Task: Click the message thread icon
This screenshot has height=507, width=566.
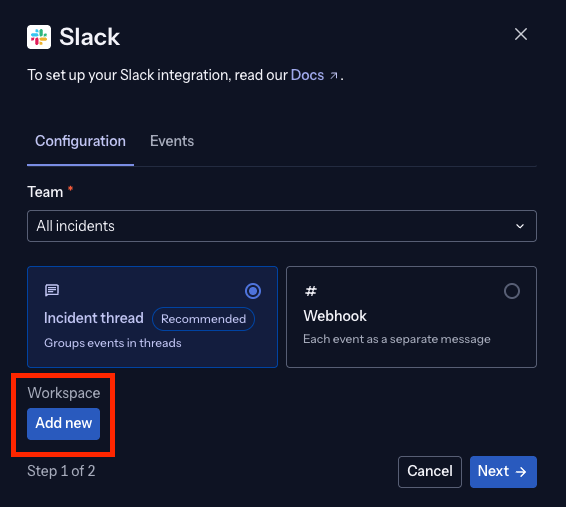Action: 52,290
